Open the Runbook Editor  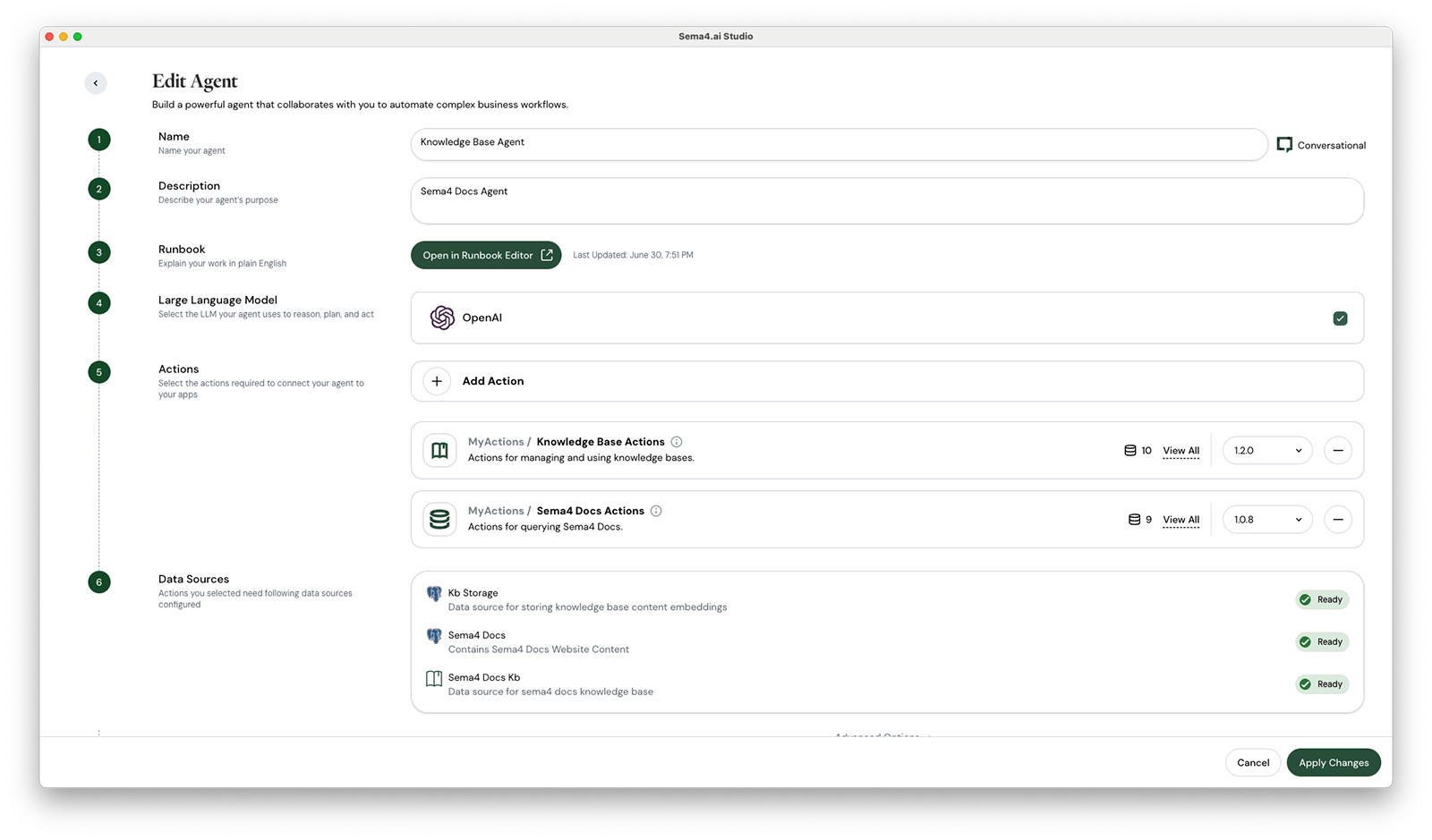click(486, 255)
